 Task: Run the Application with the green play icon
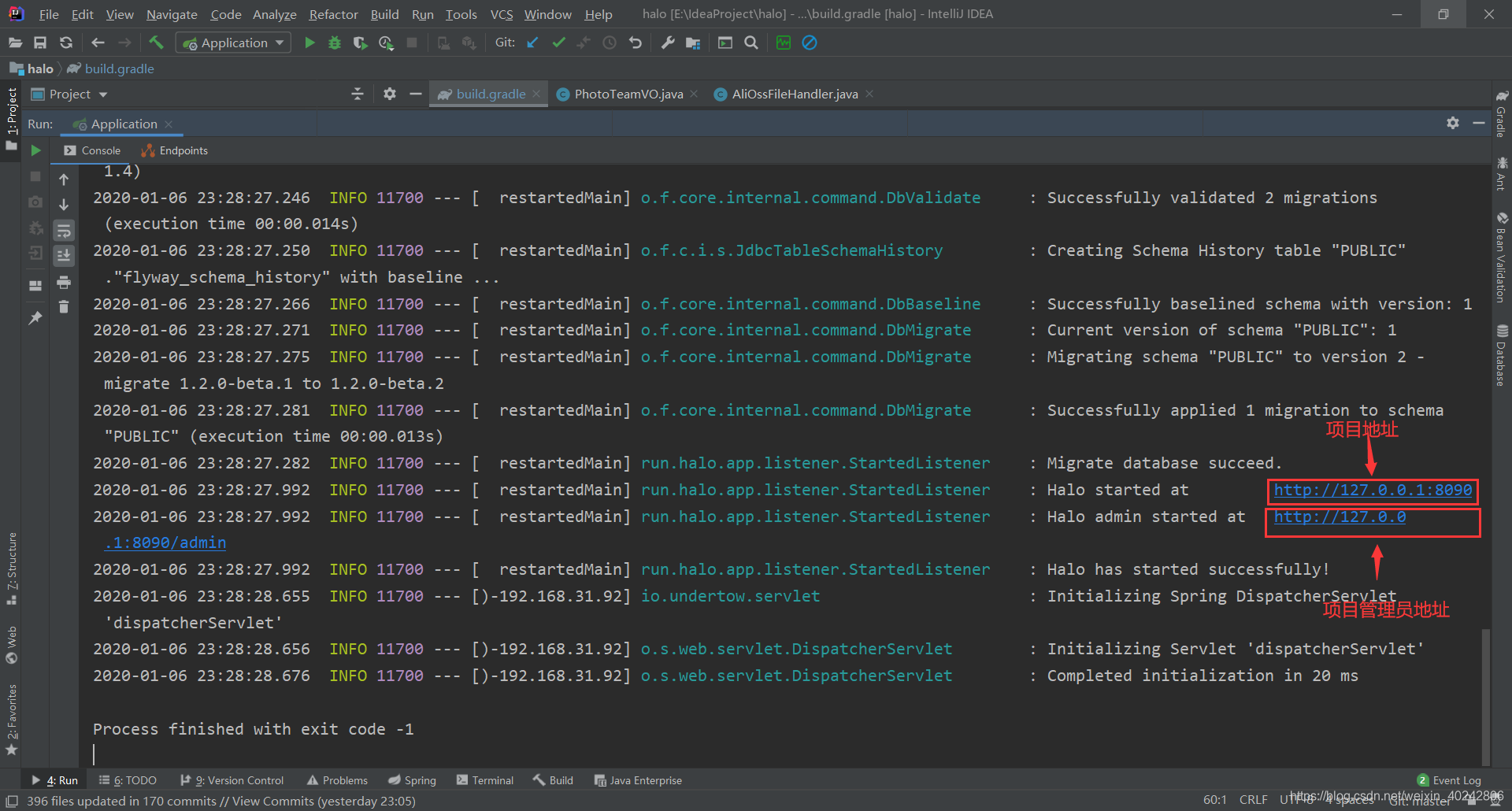[309, 43]
